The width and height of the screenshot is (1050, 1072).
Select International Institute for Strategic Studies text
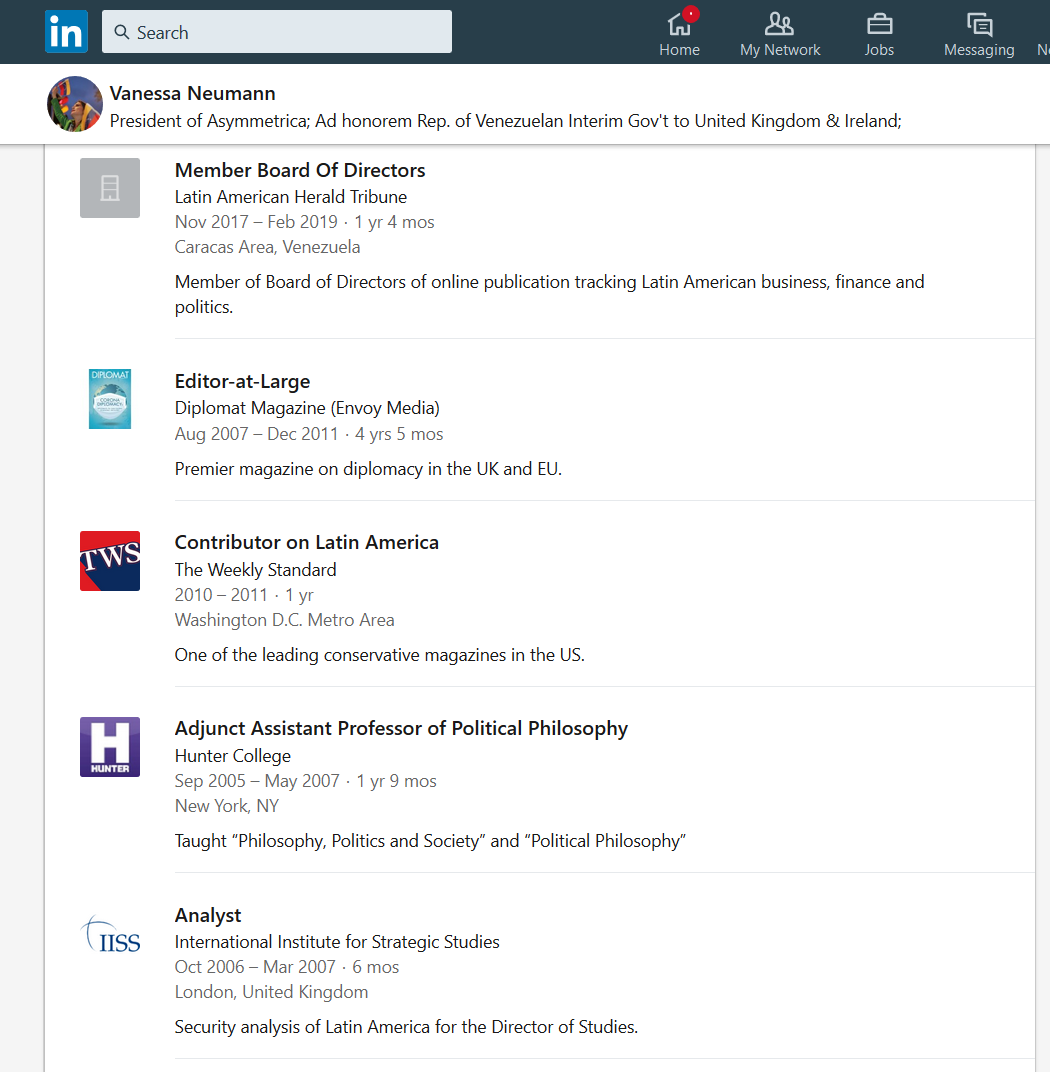pos(337,942)
